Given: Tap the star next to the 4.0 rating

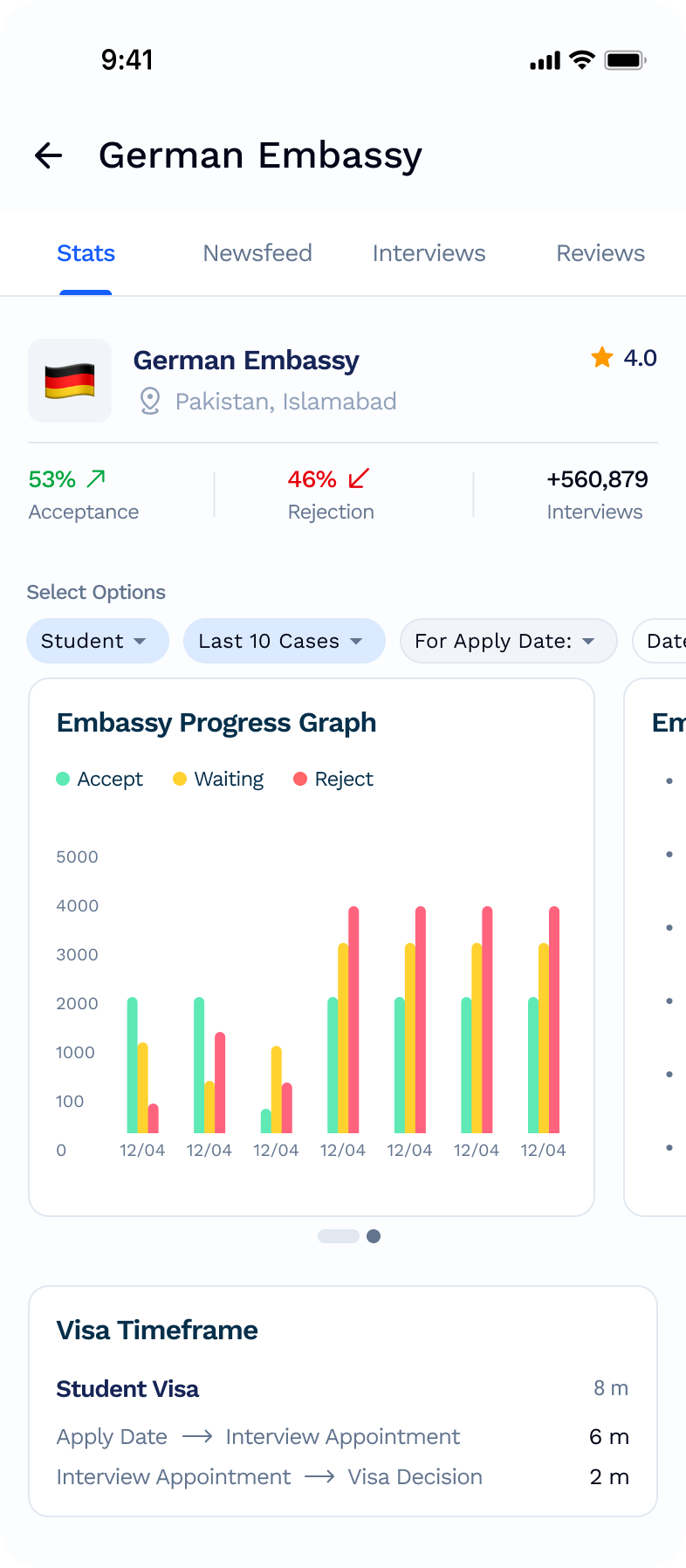Looking at the screenshot, I should click(602, 358).
